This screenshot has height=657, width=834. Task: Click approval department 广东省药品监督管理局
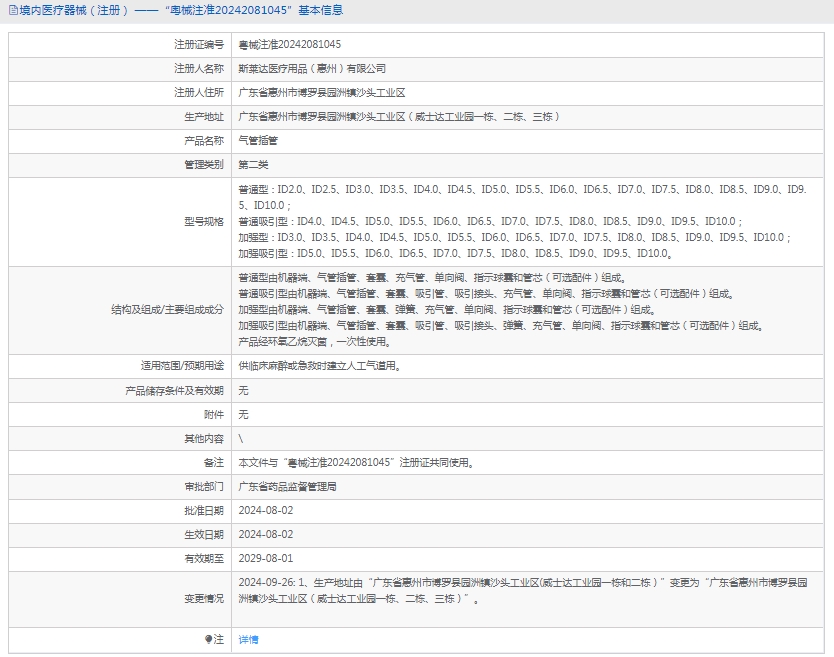click(x=287, y=486)
